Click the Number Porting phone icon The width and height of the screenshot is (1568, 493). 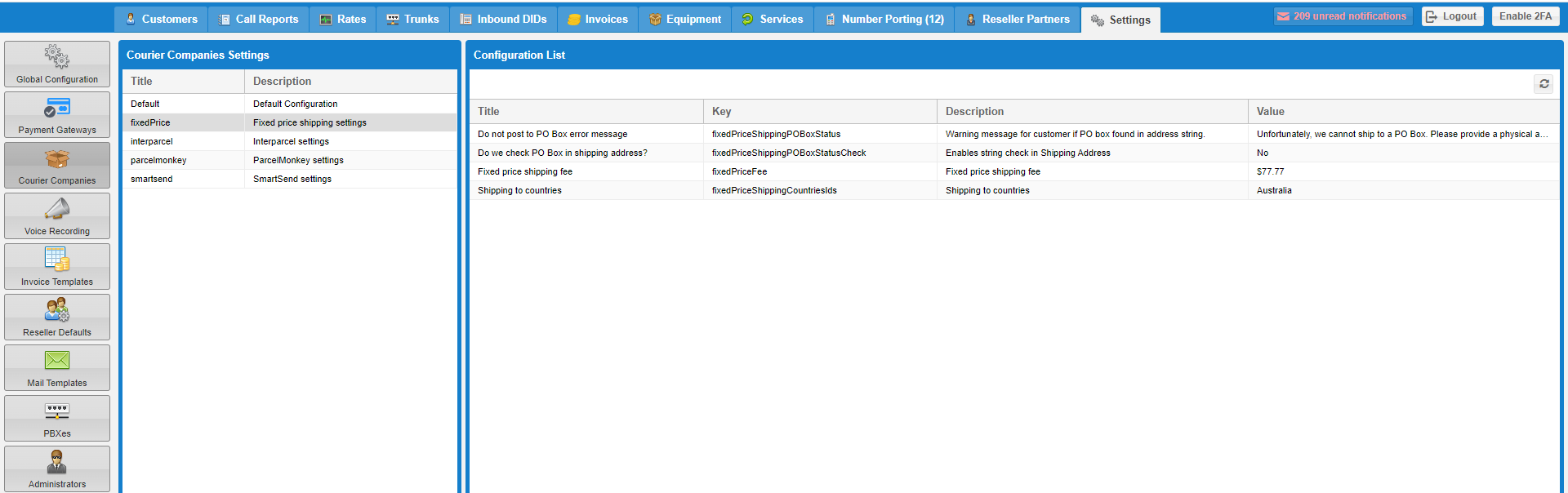pyautogui.click(x=830, y=20)
